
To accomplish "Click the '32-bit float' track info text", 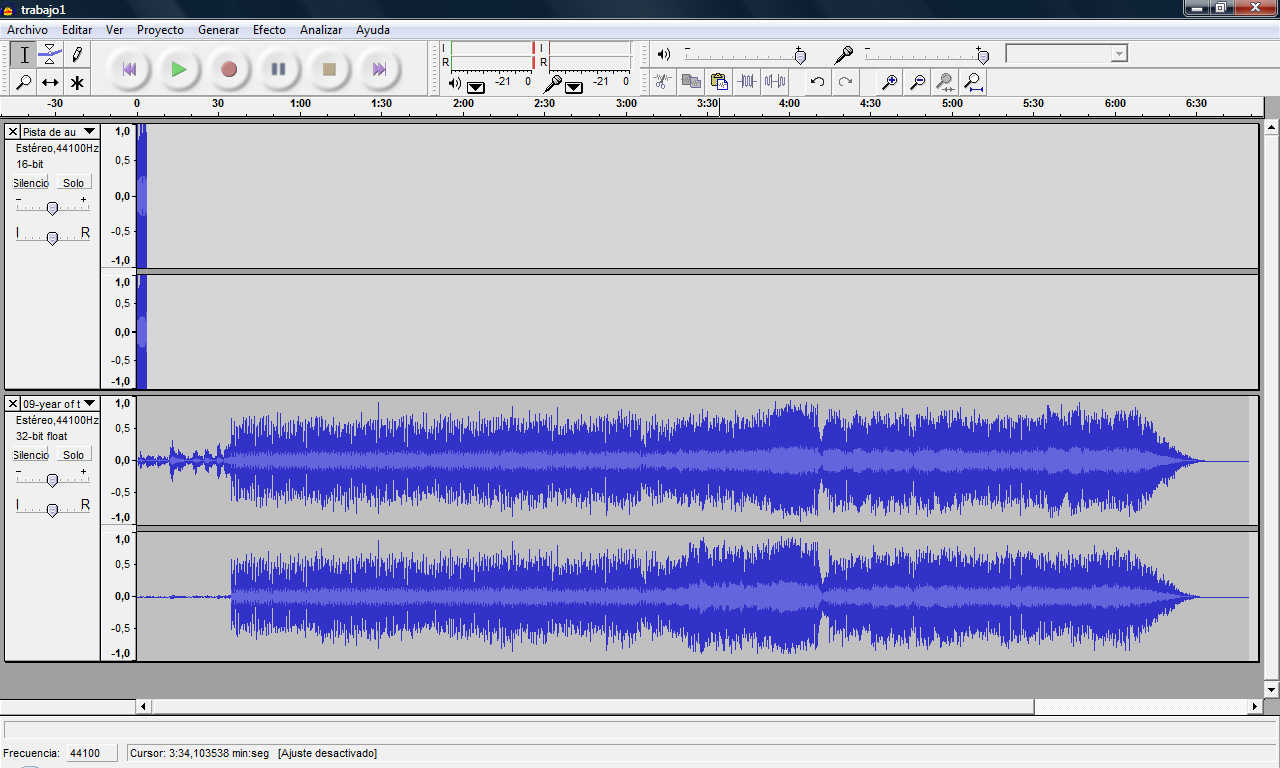I will click(x=42, y=436).
